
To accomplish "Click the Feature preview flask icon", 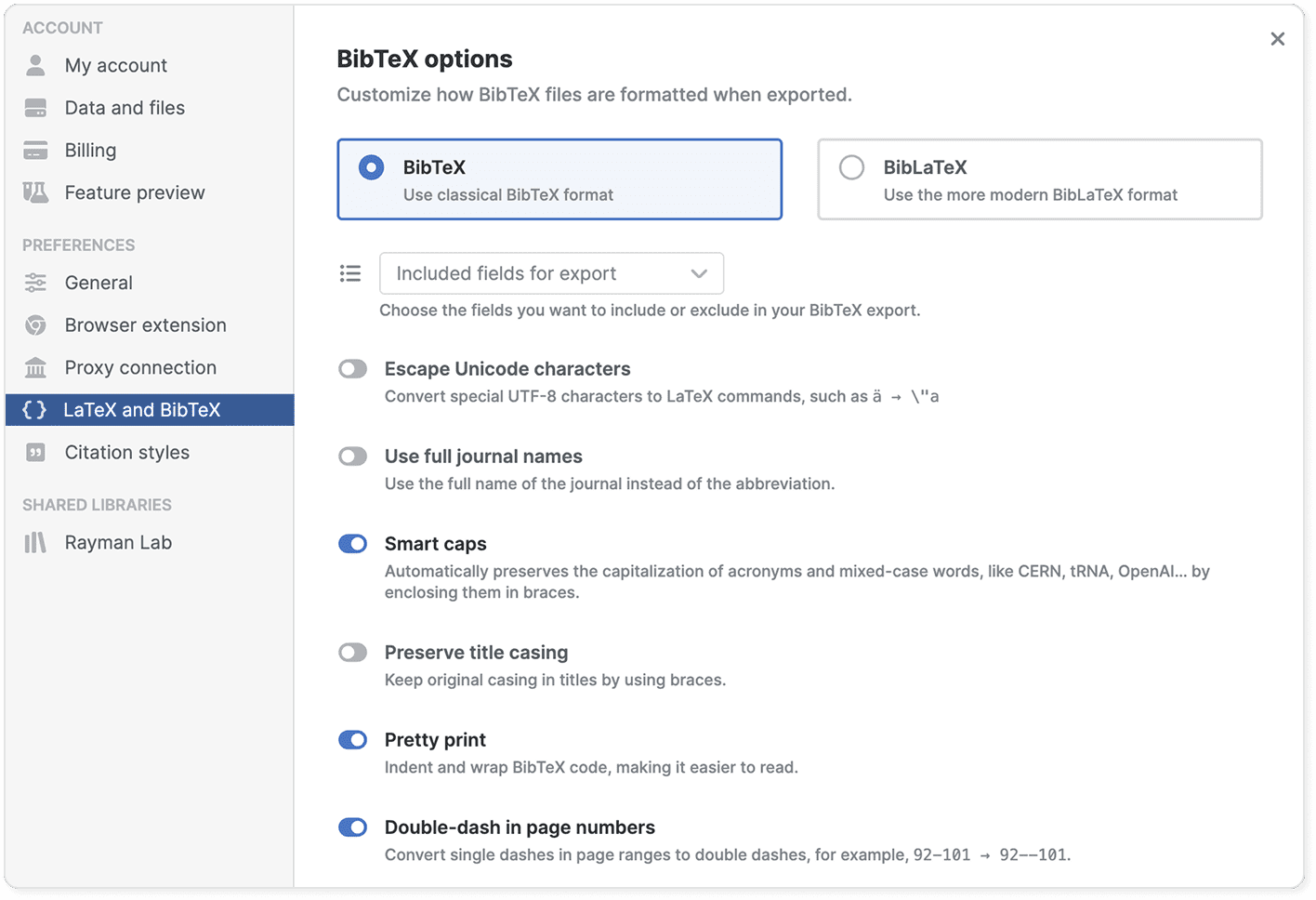I will coord(35,192).
